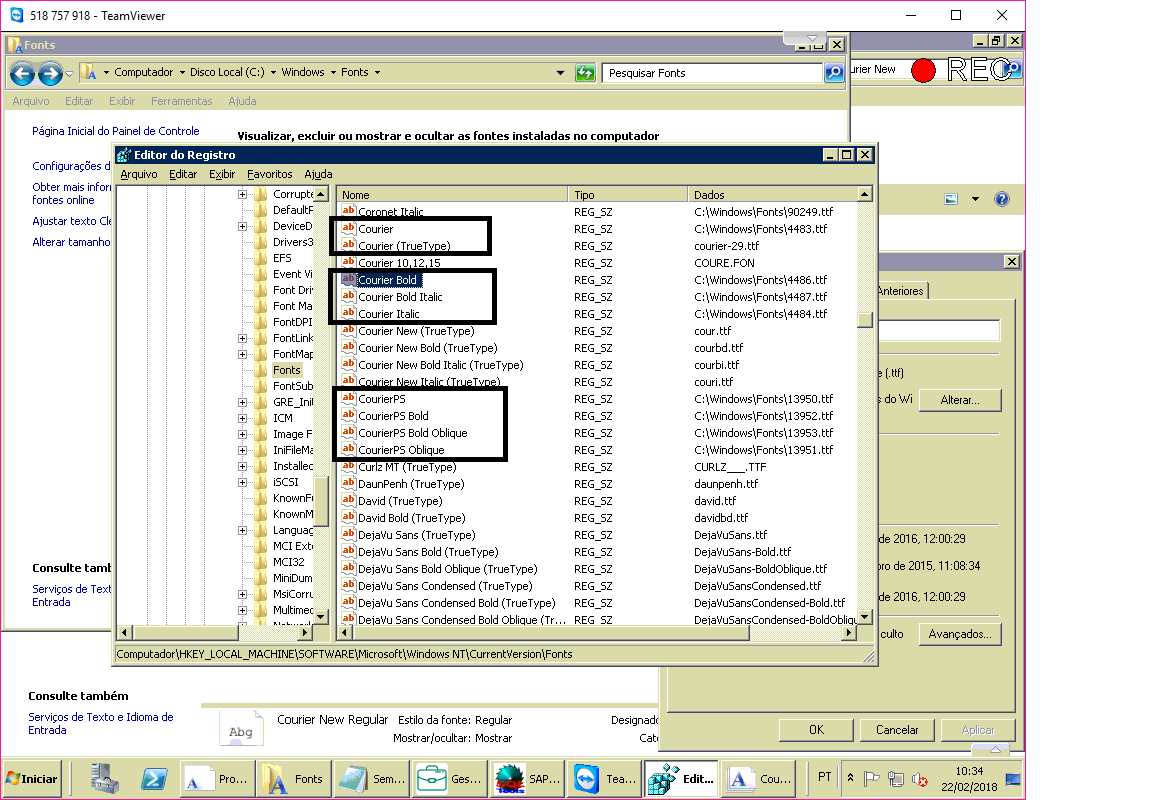Open the Registry Editor taskbar icon
Screen dimensions: 1152x800
[x=680, y=778]
